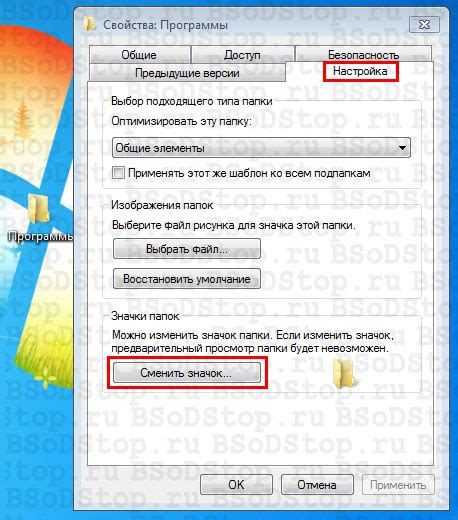
Task: Confirm the dialog with the OK button
Action: click(236, 484)
